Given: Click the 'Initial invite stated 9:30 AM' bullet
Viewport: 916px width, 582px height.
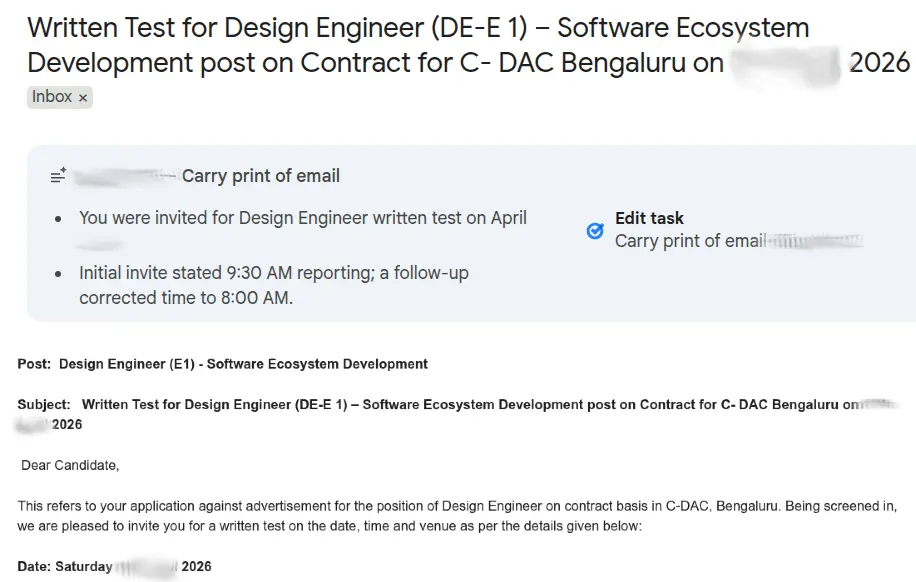Looking at the screenshot, I should (274, 285).
